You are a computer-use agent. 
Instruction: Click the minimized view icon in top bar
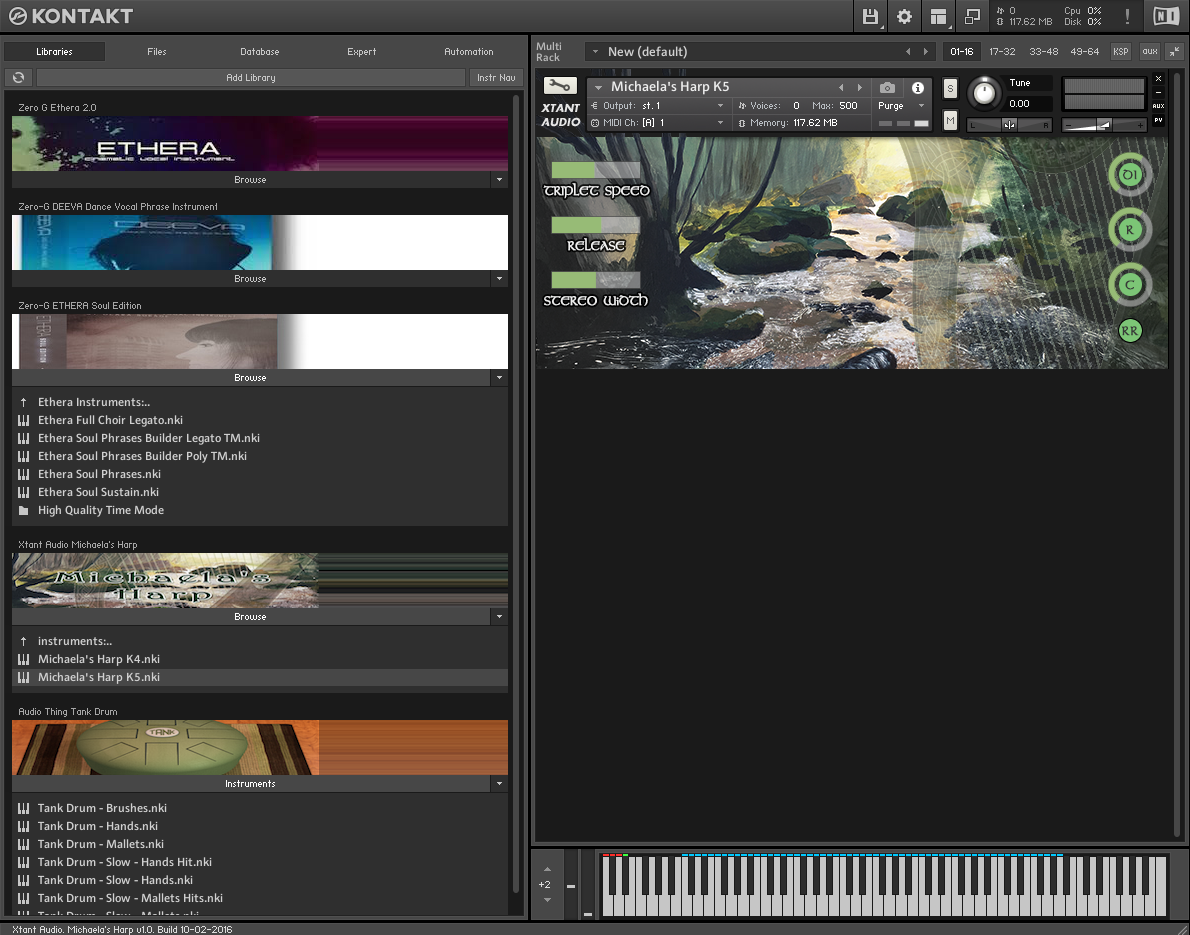coord(971,16)
